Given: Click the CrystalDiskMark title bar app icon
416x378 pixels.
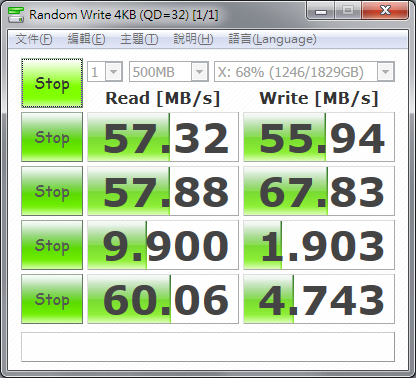Looking at the screenshot, I should pos(16,14).
